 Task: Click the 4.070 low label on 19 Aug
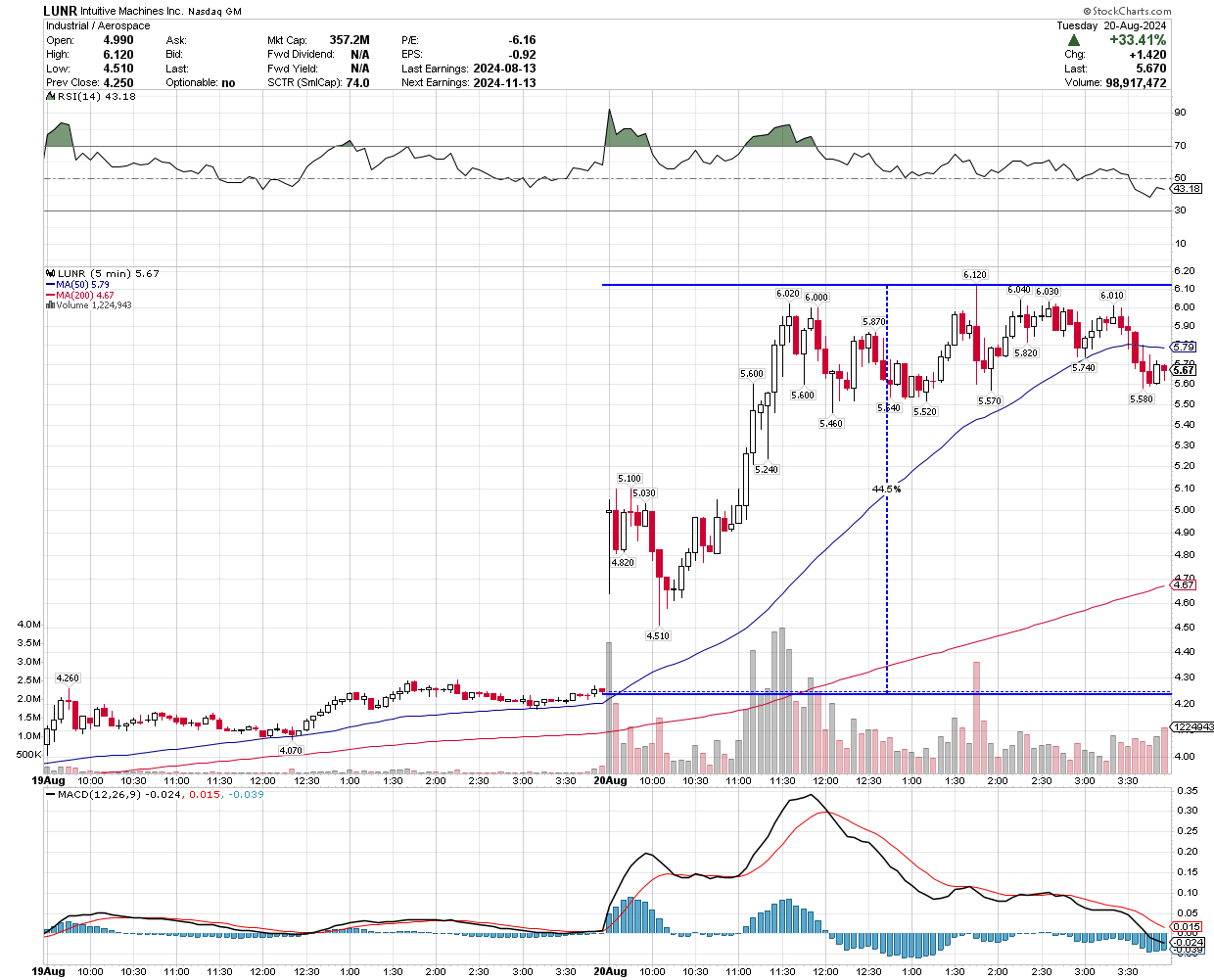coord(291,750)
